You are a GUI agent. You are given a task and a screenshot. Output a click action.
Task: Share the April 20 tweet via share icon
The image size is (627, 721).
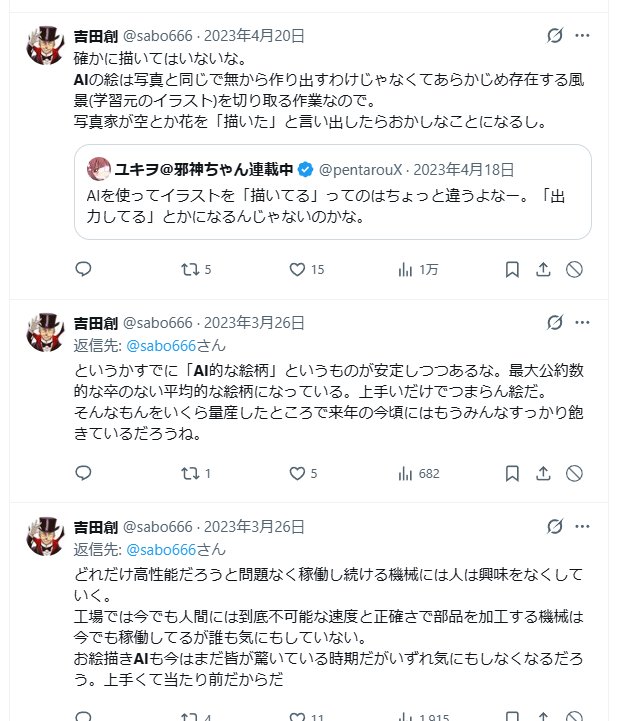coord(543,269)
